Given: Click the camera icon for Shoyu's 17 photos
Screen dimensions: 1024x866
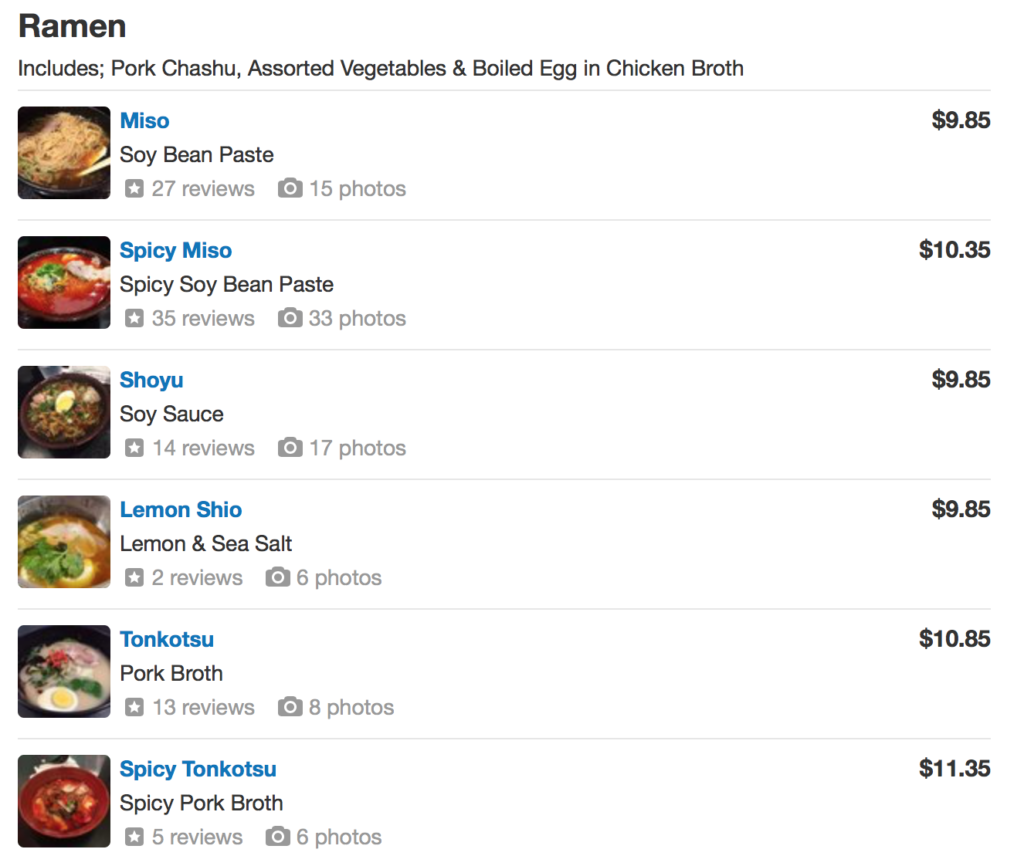Looking at the screenshot, I should point(290,448).
